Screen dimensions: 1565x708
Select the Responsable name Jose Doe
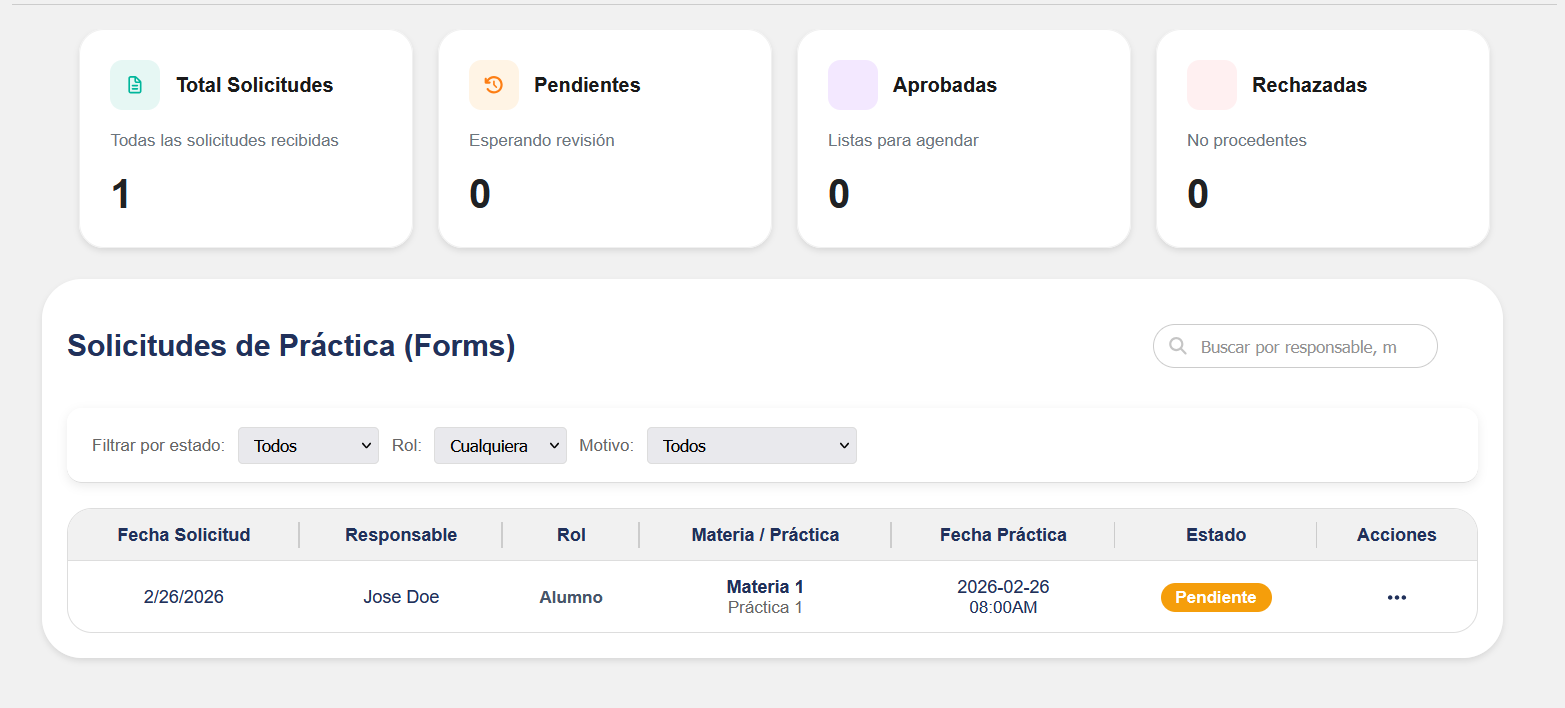click(401, 597)
